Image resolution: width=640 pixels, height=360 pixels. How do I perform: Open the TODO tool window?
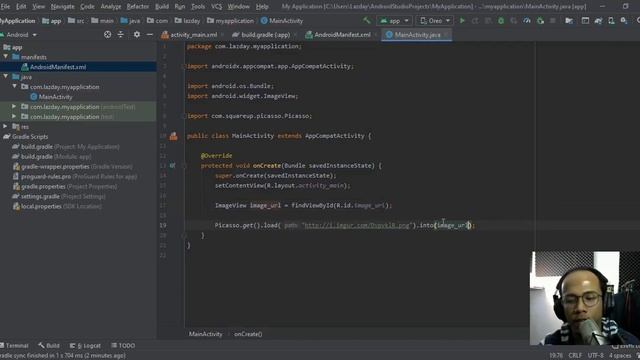(123, 345)
